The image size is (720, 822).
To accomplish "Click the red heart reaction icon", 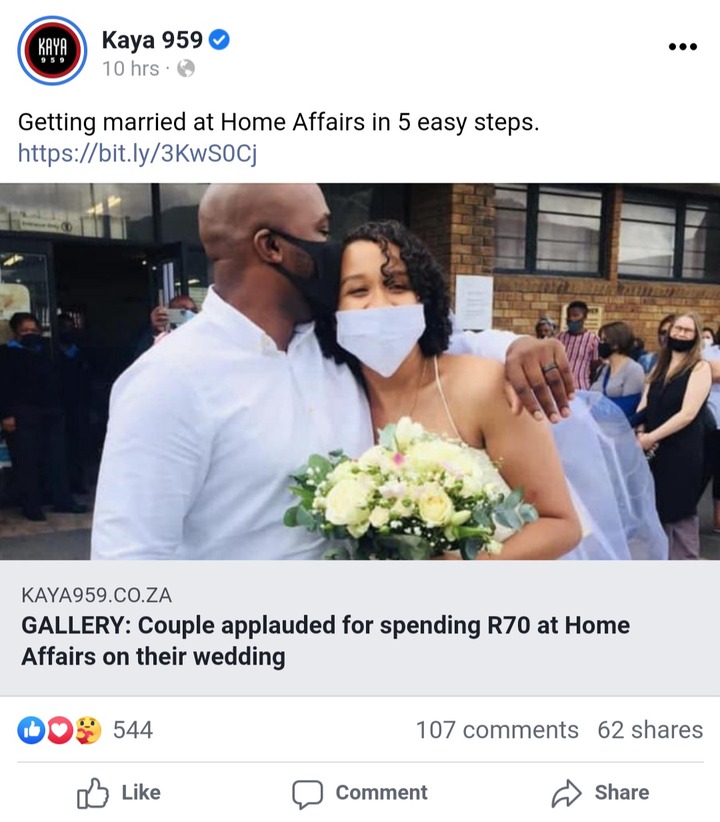I will coord(60,730).
